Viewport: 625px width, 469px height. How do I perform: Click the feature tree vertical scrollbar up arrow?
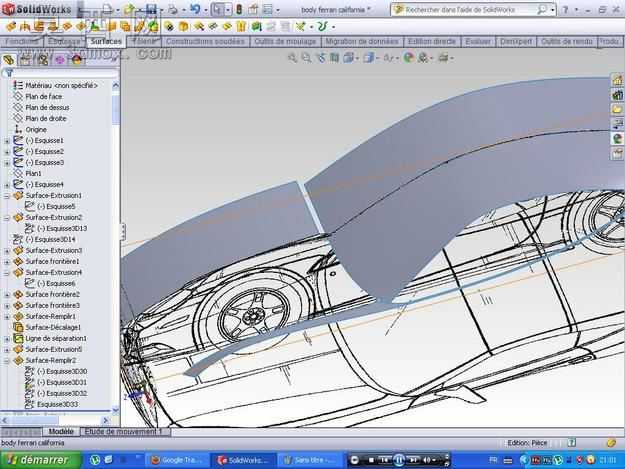(x=116, y=85)
